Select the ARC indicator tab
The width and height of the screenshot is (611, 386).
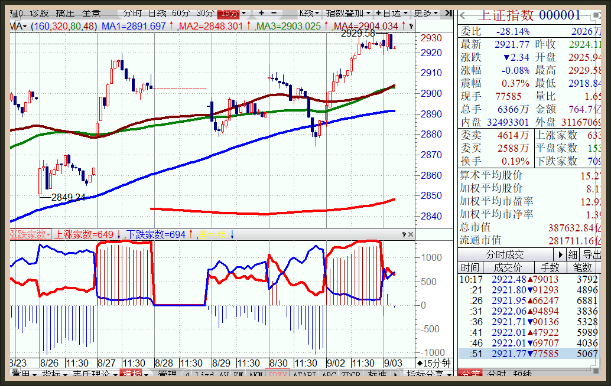pos(329,374)
